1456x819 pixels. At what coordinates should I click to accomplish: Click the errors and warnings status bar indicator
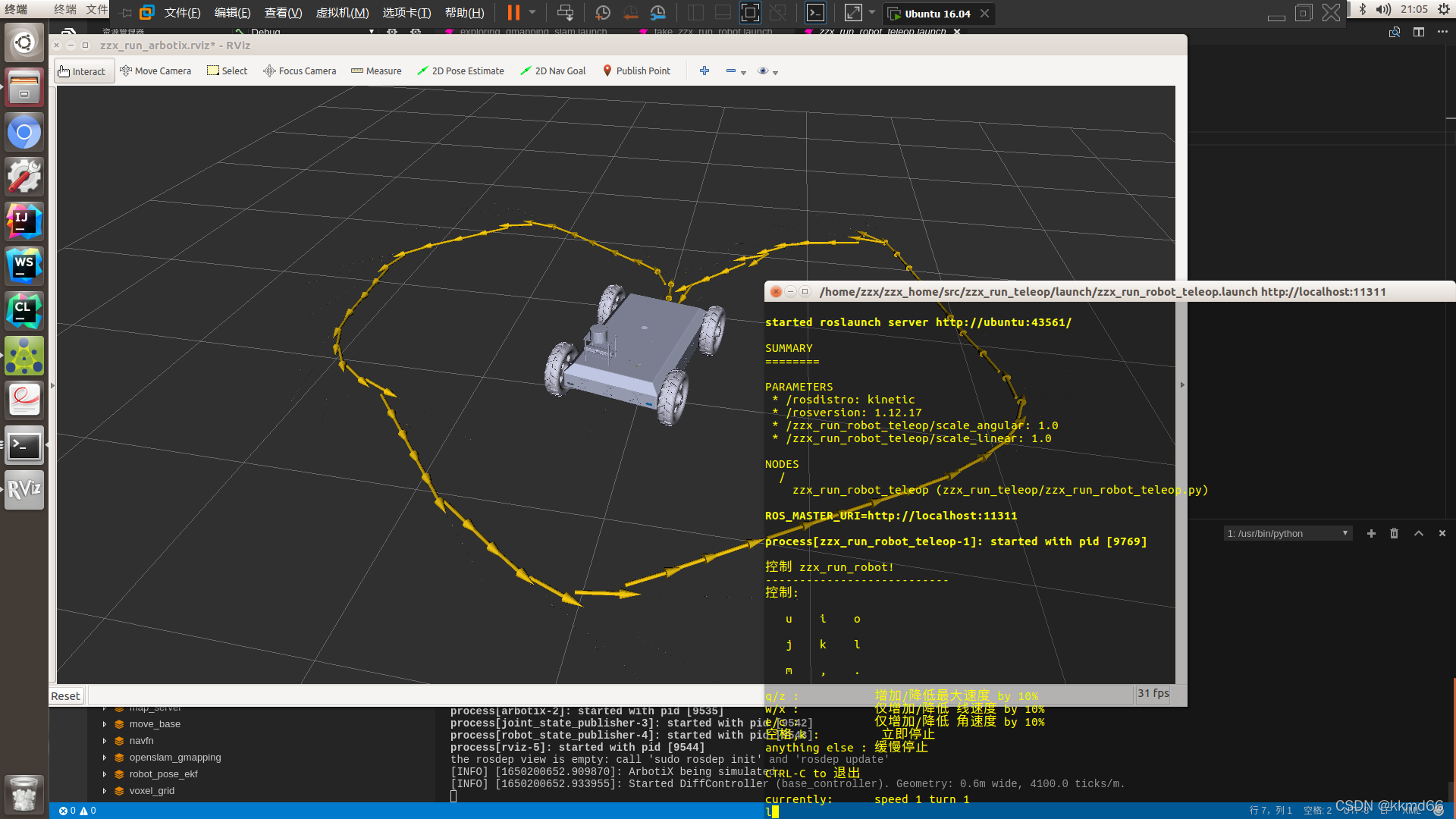pyautogui.click(x=77, y=811)
